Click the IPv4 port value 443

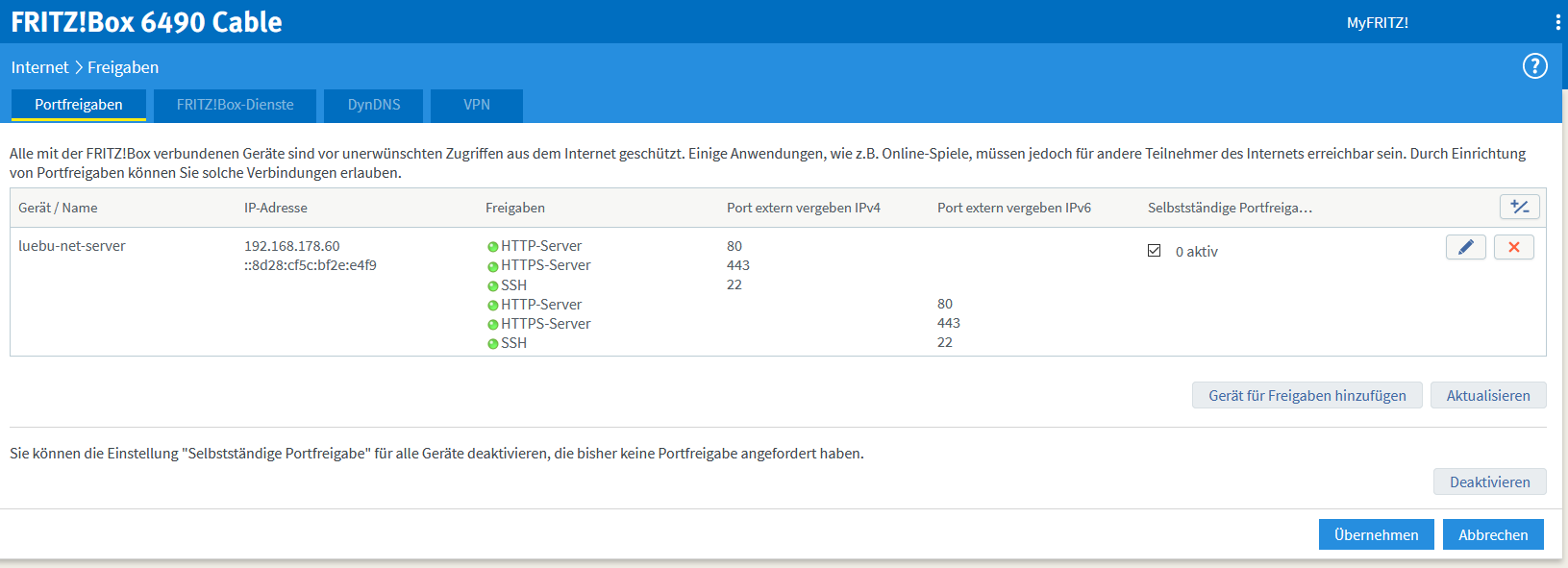point(738,265)
